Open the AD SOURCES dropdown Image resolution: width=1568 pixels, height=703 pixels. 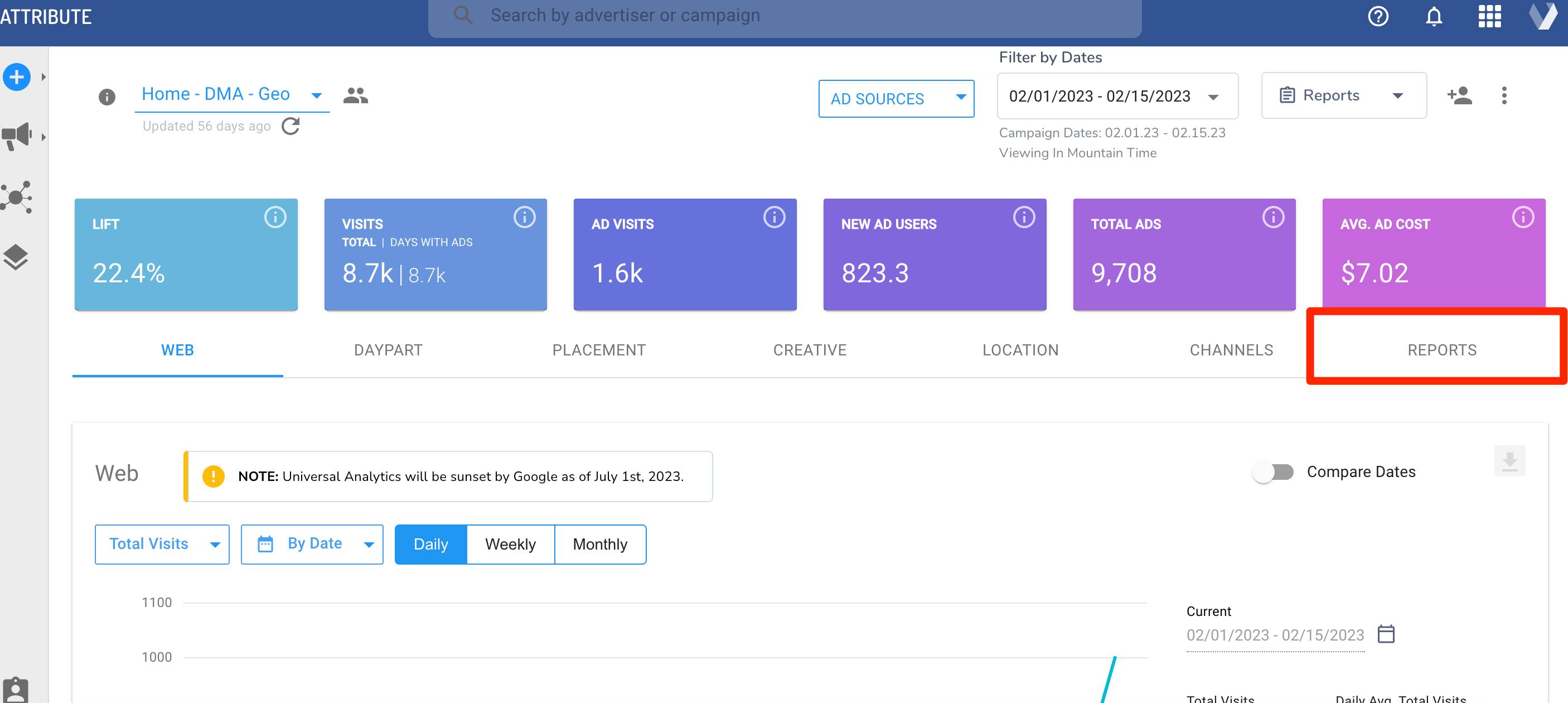point(896,98)
